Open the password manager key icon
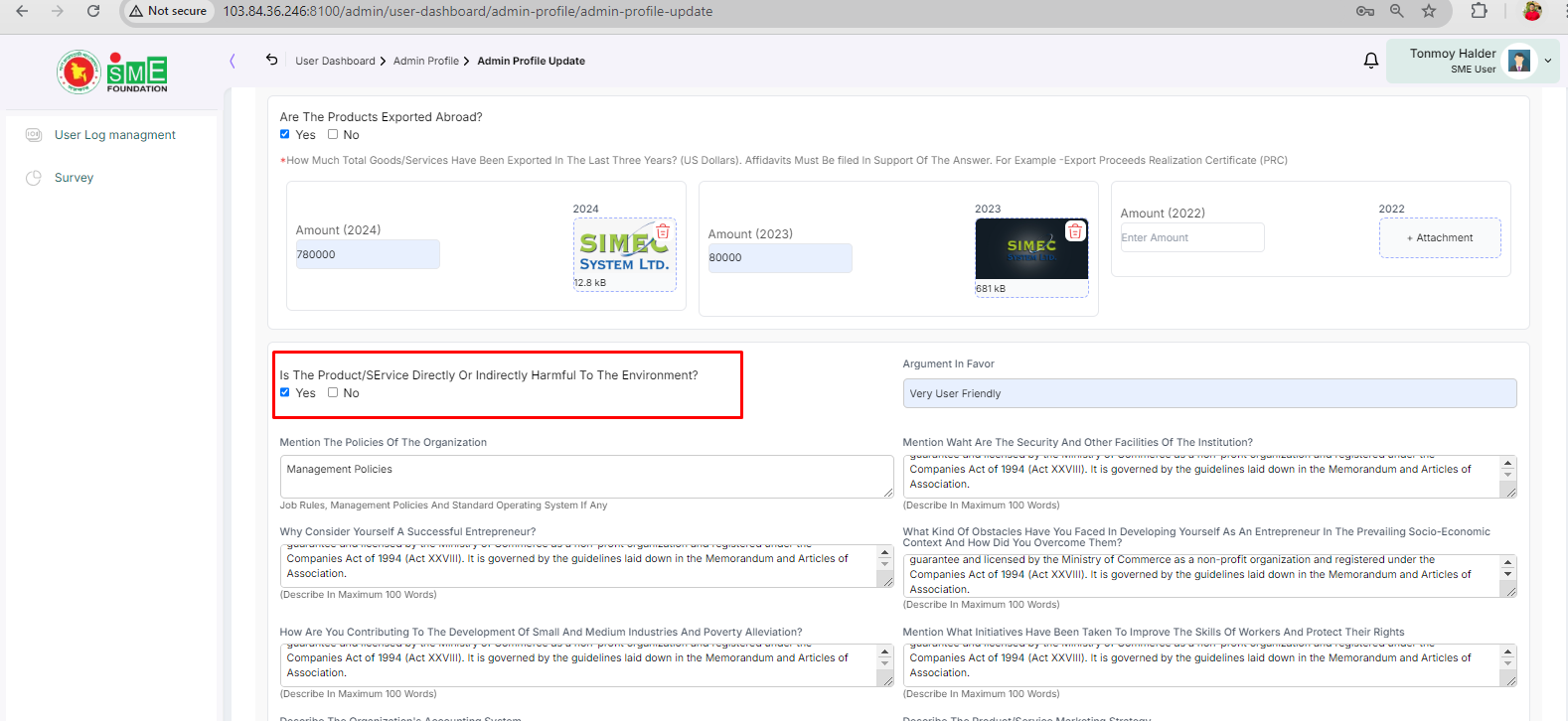The image size is (1568, 721). (x=1365, y=11)
